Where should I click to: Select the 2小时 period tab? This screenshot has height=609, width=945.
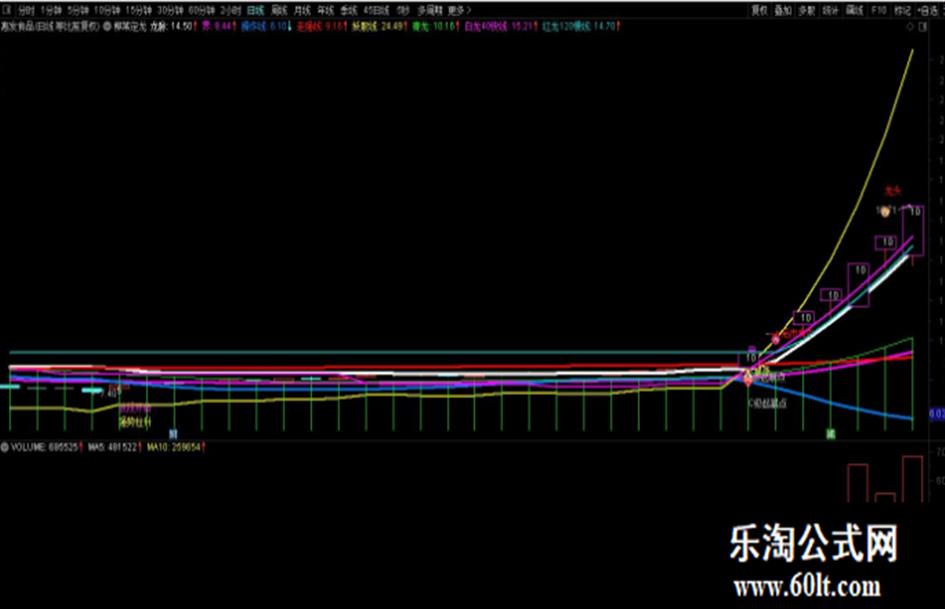coord(230,10)
